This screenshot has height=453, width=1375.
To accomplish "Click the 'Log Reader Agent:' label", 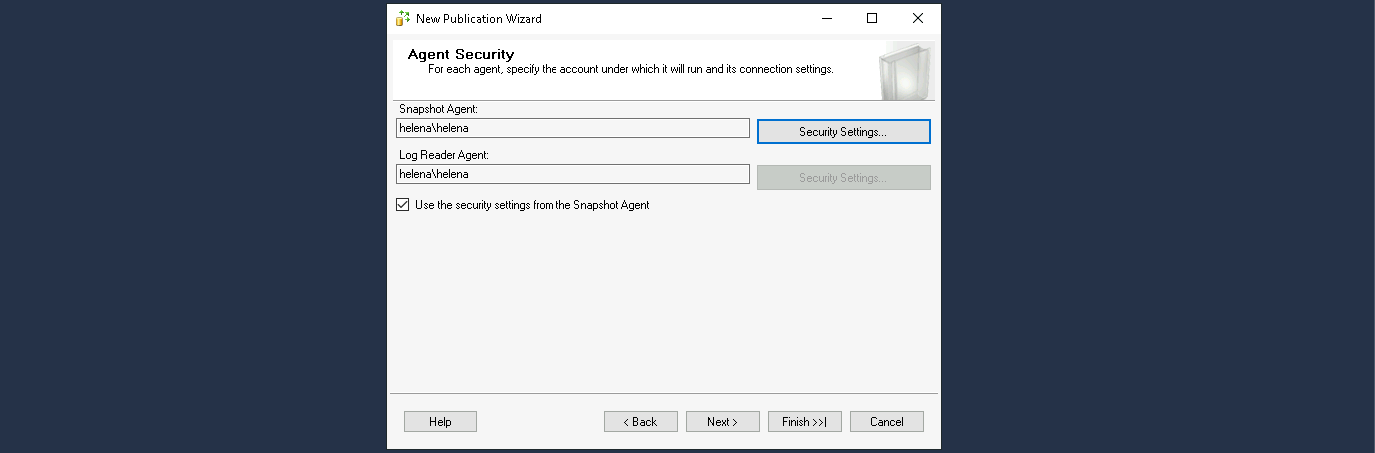I will (x=443, y=155).
